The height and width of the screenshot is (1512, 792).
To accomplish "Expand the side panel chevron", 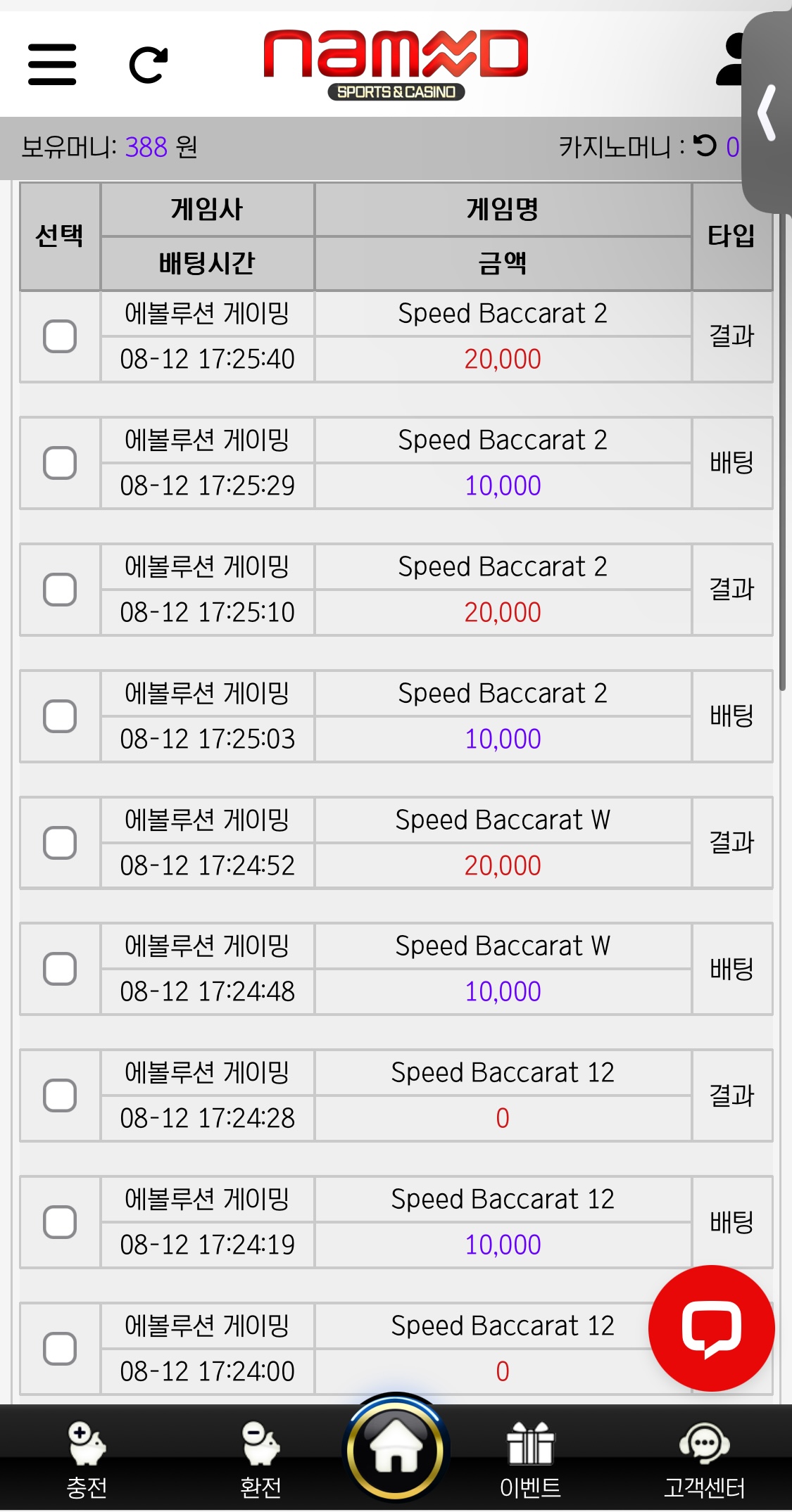I will [767, 113].
